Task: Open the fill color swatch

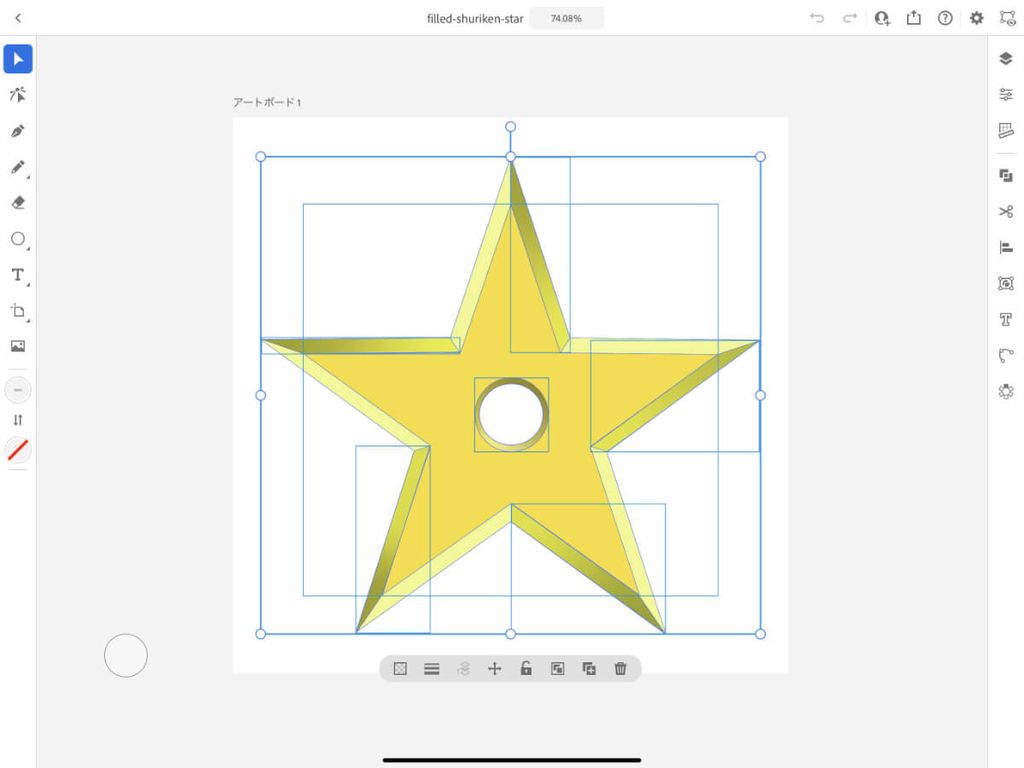Action: coord(18,390)
